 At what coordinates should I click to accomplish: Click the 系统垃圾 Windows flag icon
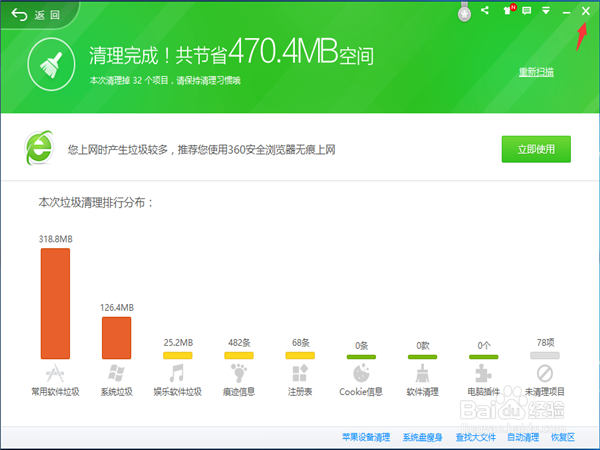116,373
